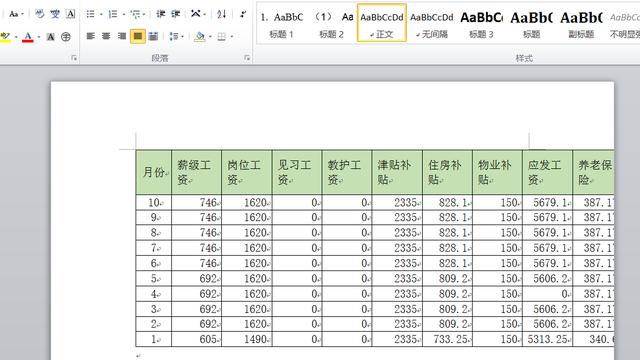Toggle Center alignment
Screen dimensions: 640x360
(106, 36)
